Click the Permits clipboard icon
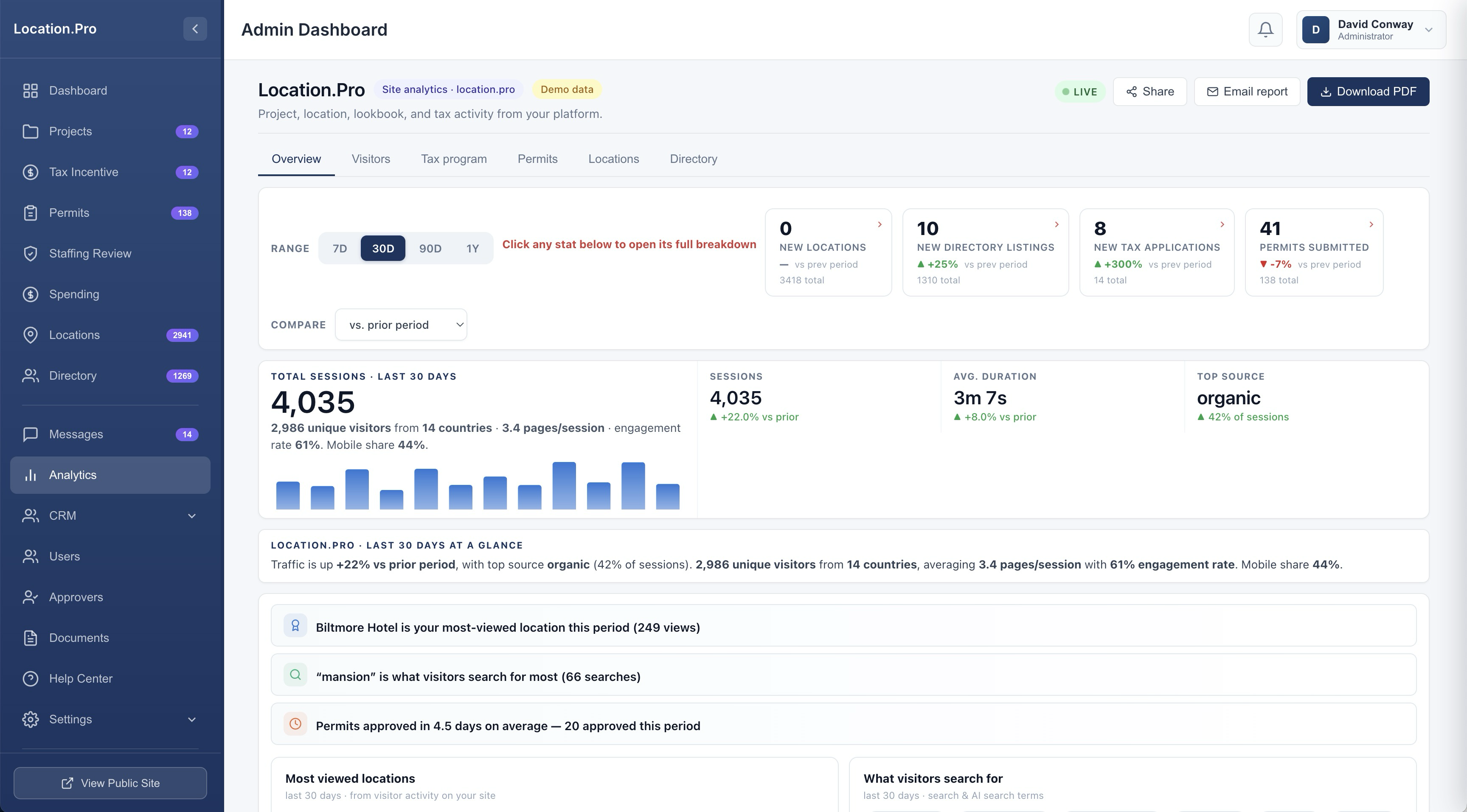 pyautogui.click(x=30, y=213)
